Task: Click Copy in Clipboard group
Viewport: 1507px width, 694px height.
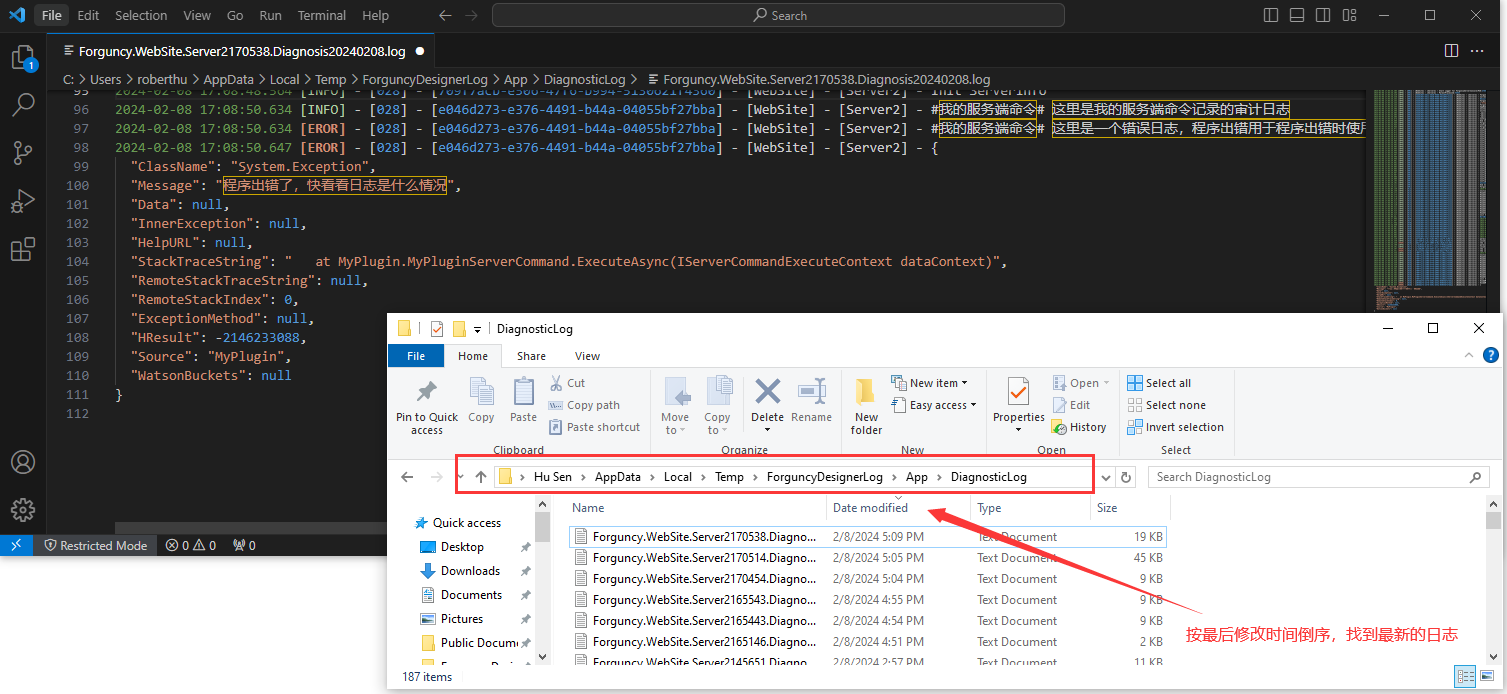Action: (481, 401)
